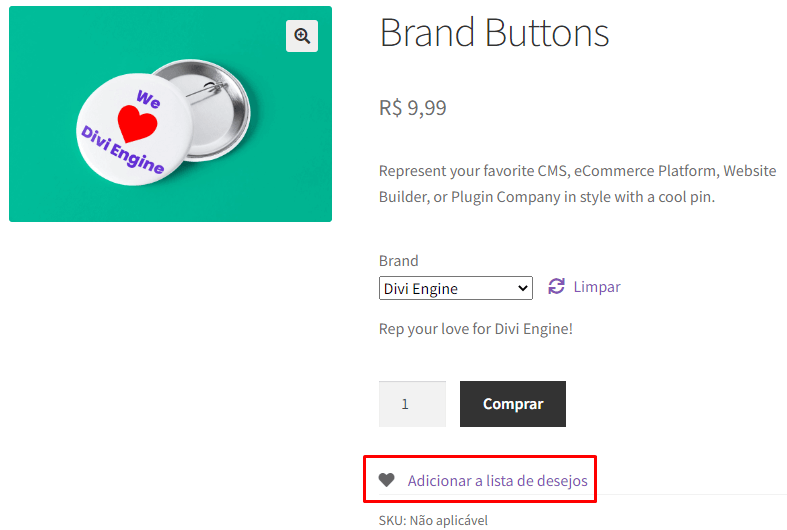
Task: Click the R$ 9,99 price
Action: [413, 108]
